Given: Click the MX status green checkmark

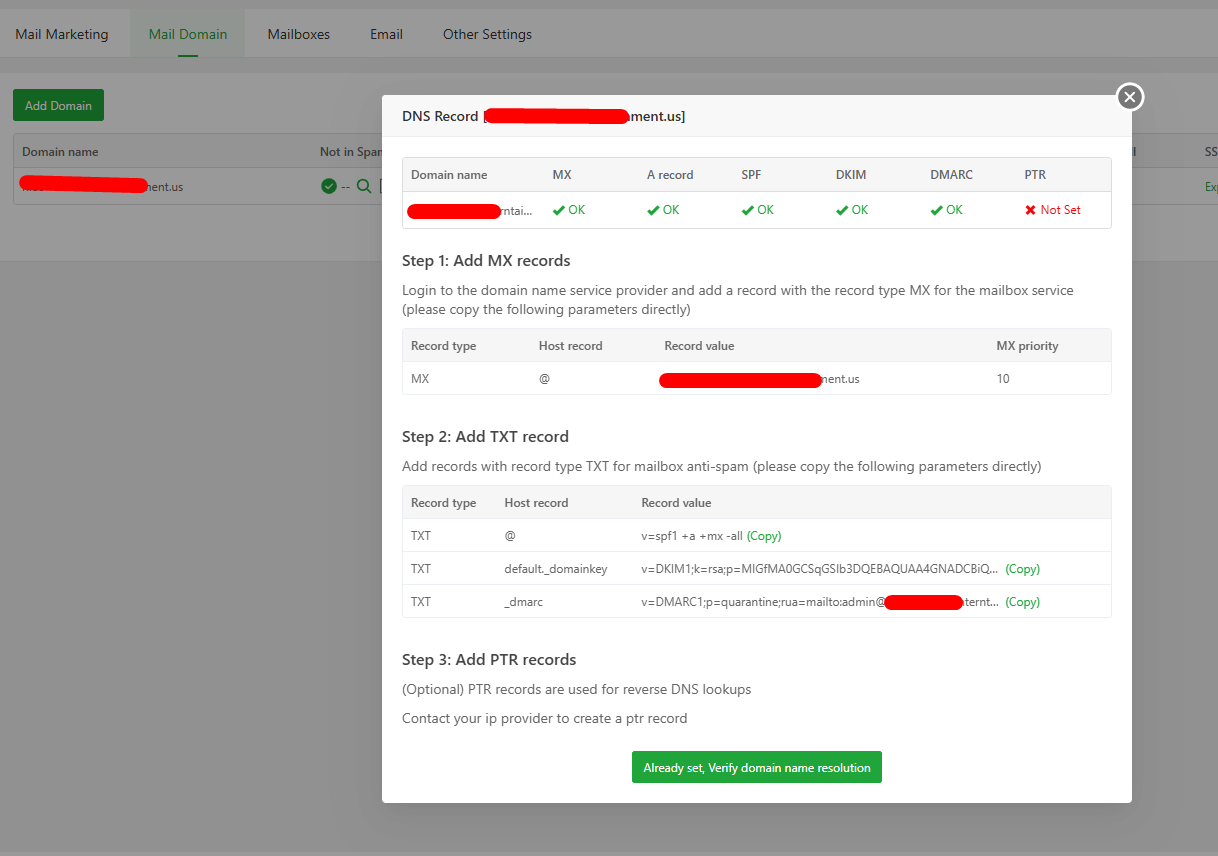Looking at the screenshot, I should 559,210.
